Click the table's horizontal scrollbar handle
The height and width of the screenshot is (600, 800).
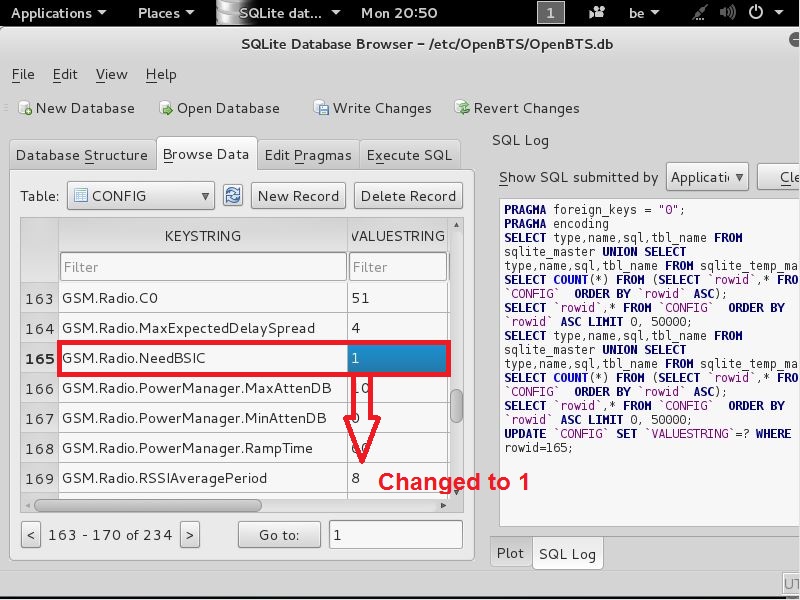point(147,505)
